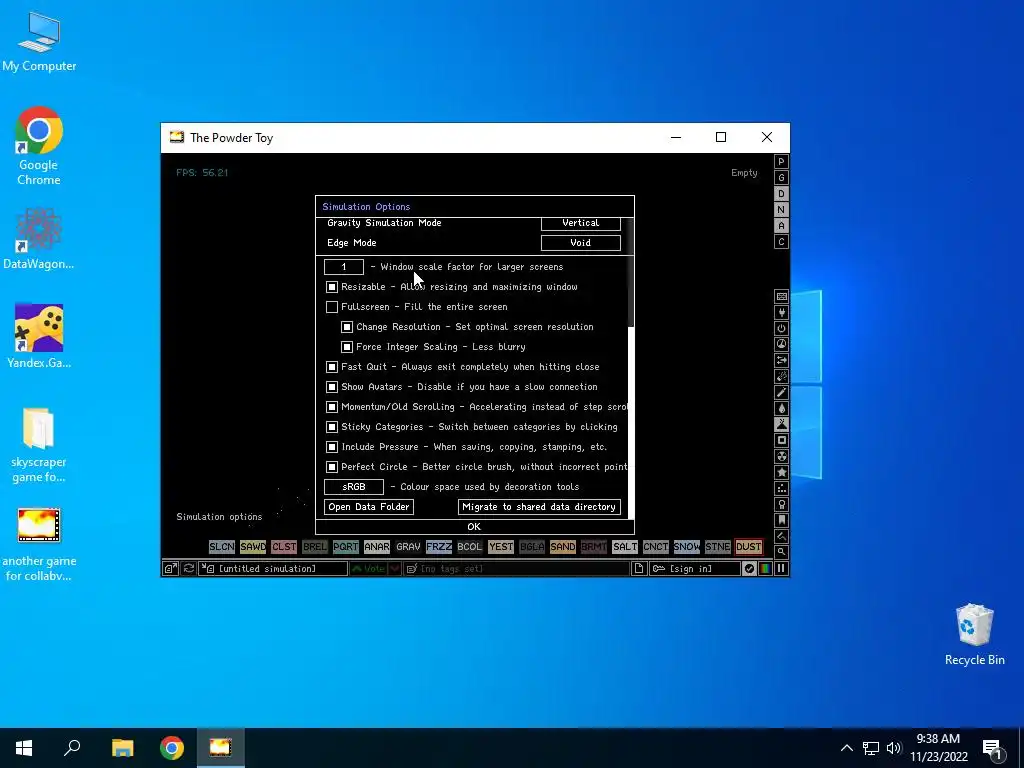The image size is (1024, 768).
Task: Open renderer options rainbow icon
Action: 765,569
